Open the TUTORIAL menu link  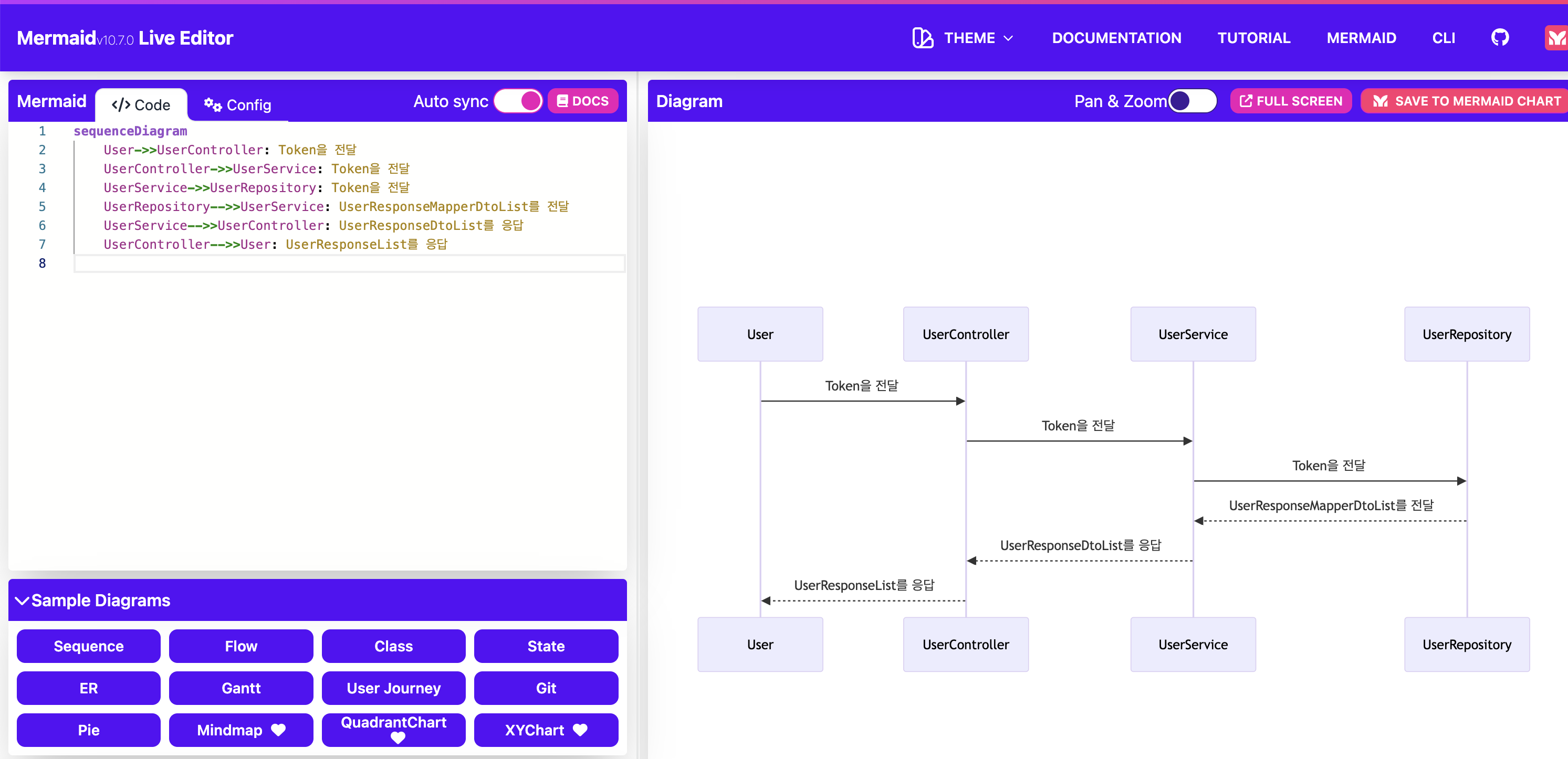coord(1253,38)
